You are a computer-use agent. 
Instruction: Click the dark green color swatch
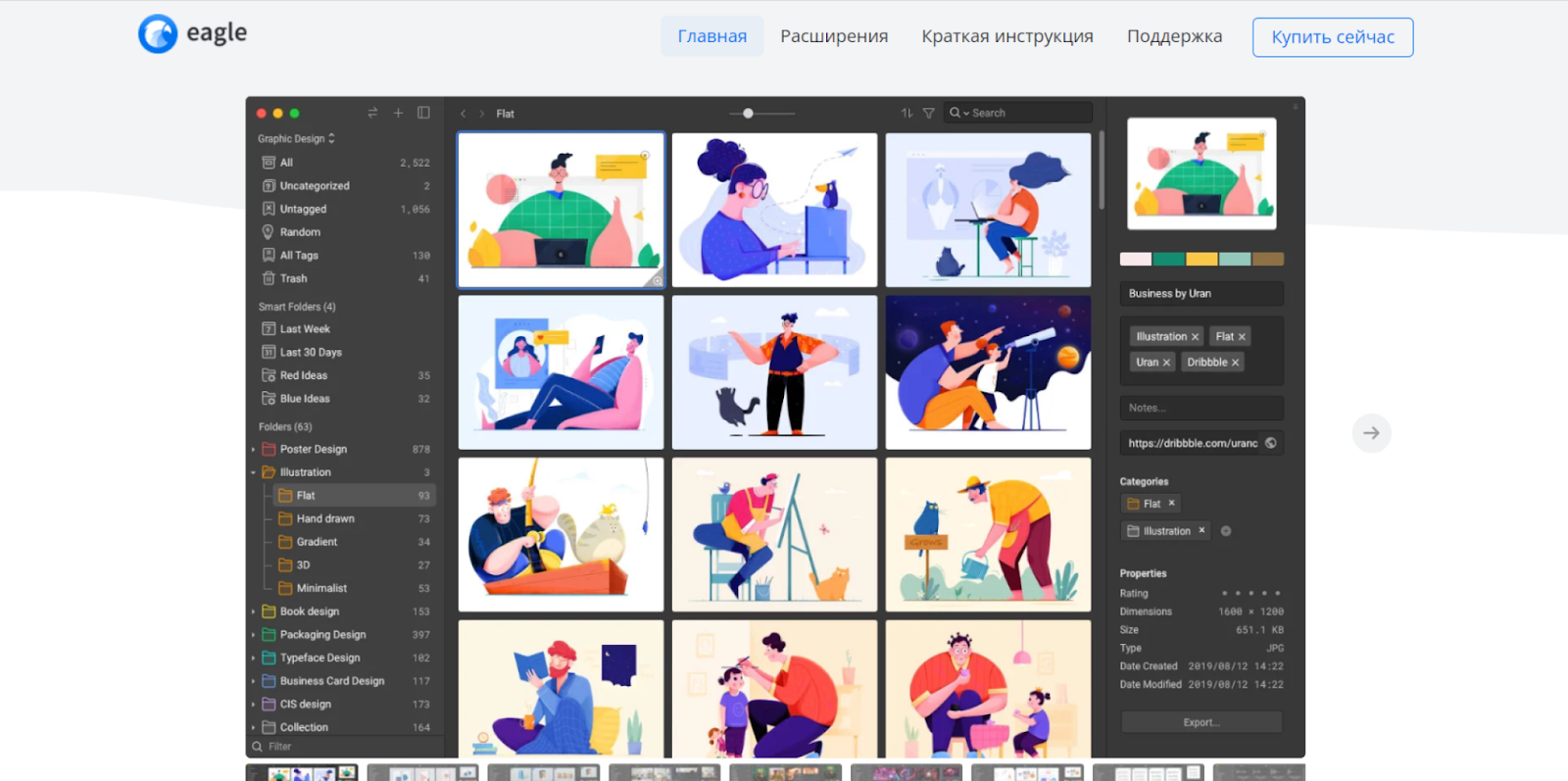[x=1169, y=260]
